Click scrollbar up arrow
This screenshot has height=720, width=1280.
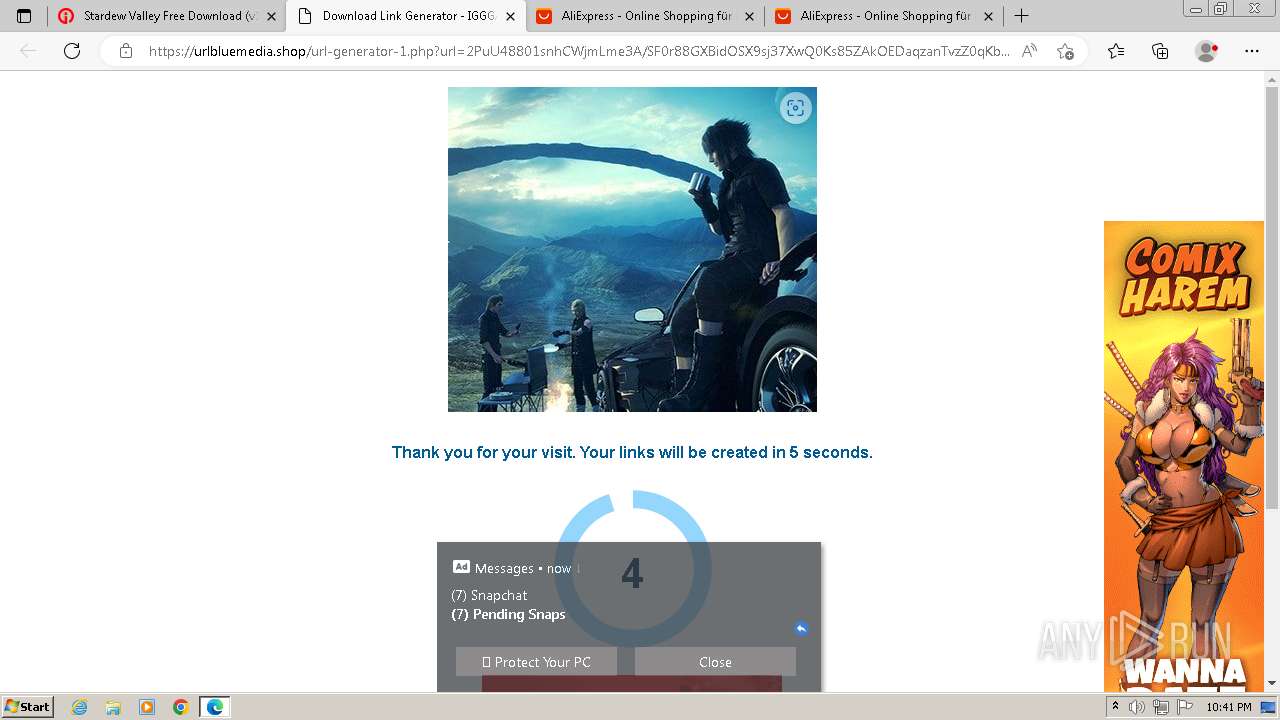pyautogui.click(x=1272, y=78)
